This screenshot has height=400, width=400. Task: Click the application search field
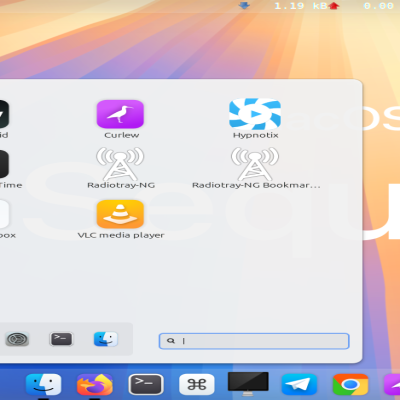(x=254, y=341)
